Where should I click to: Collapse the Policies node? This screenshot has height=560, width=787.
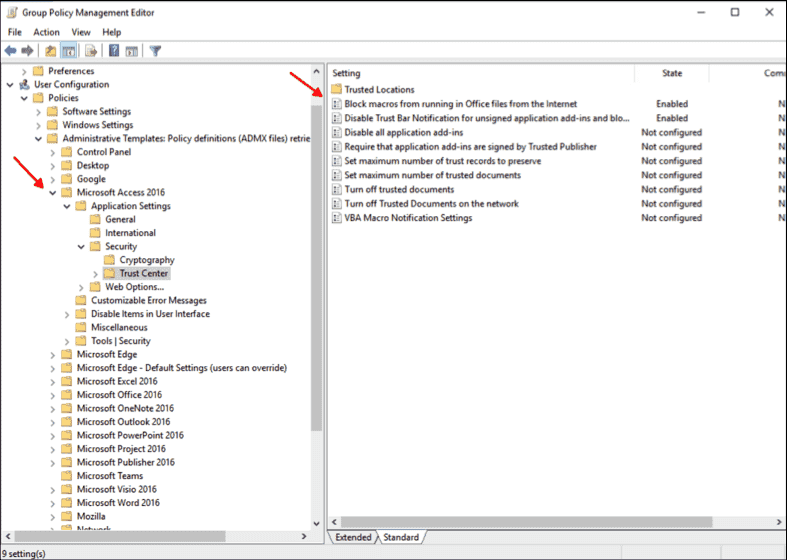(24, 98)
